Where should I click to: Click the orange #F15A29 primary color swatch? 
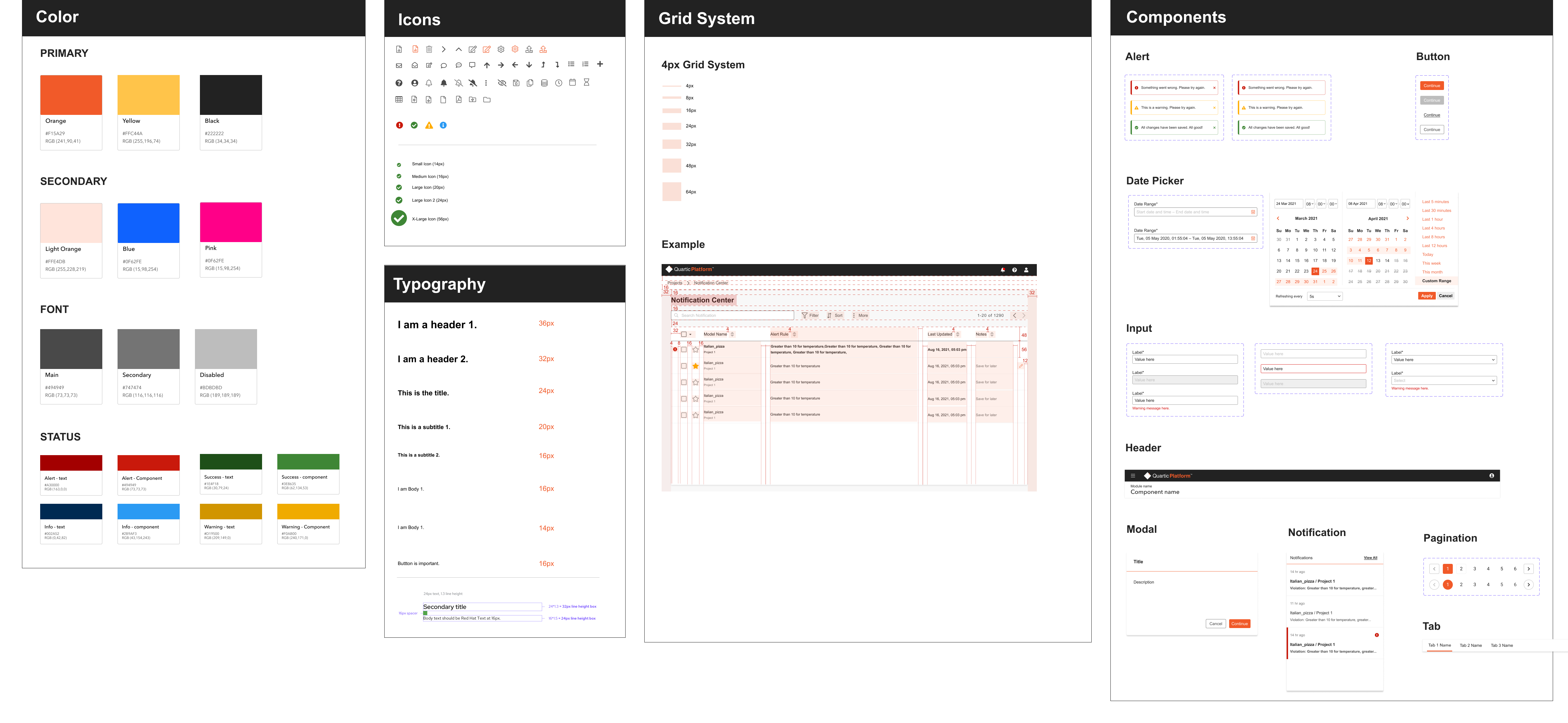click(x=71, y=95)
